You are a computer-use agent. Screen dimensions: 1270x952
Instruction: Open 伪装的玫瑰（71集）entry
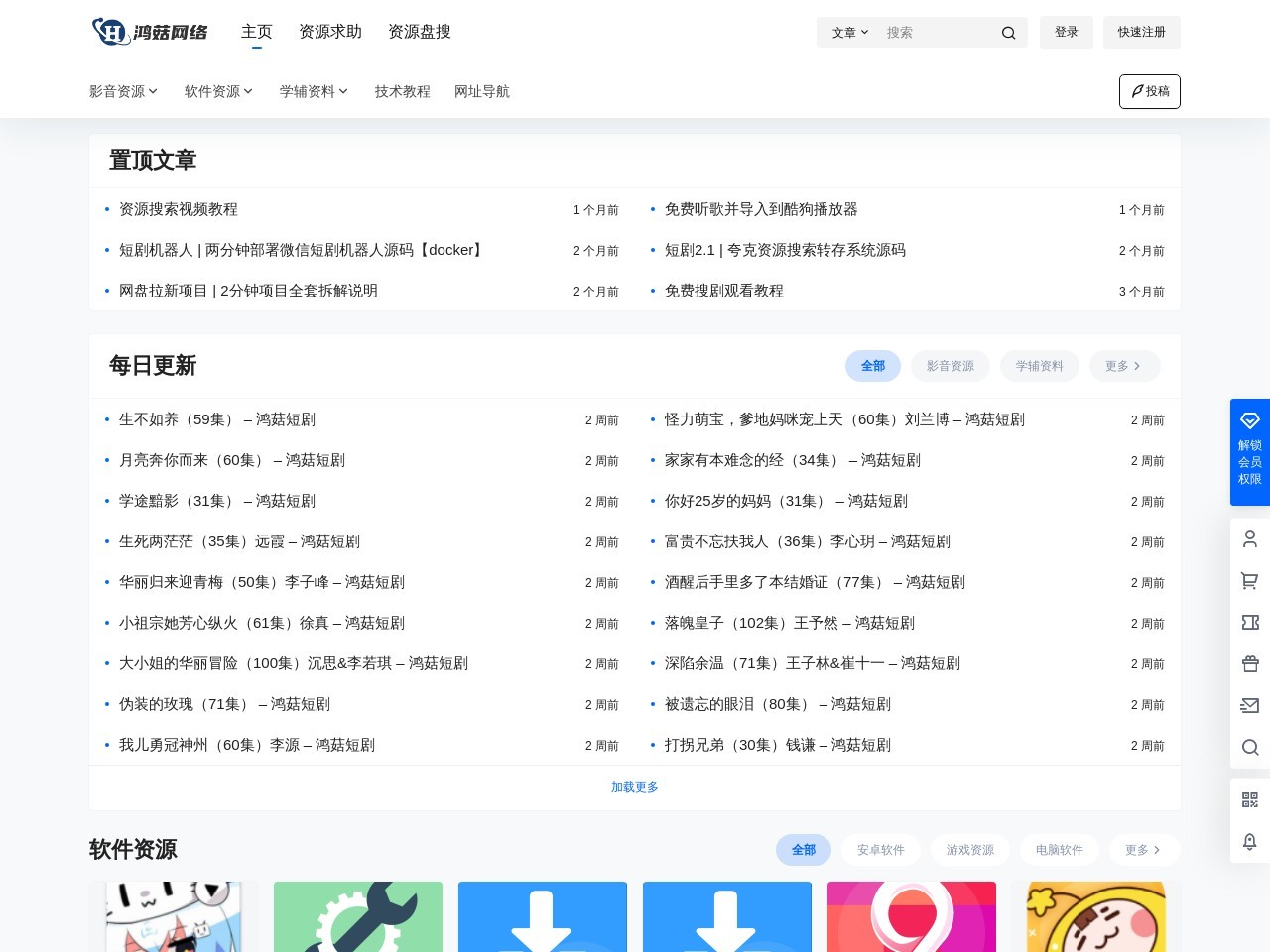[224, 704]
